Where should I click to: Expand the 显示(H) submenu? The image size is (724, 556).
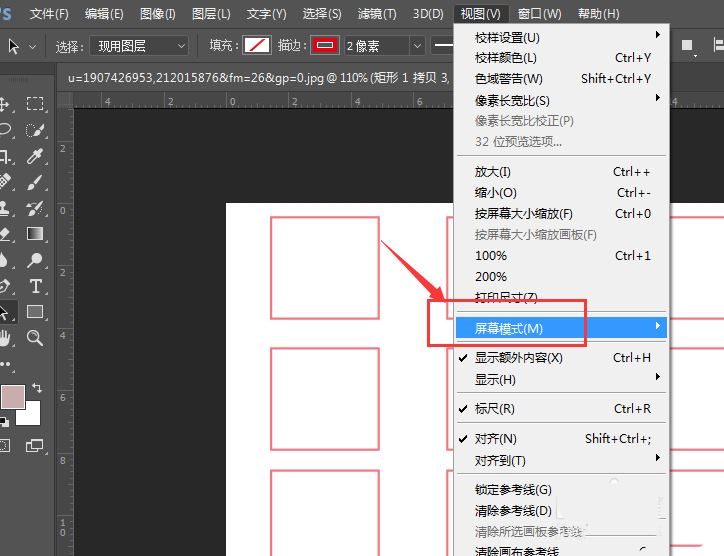[561, 379]
